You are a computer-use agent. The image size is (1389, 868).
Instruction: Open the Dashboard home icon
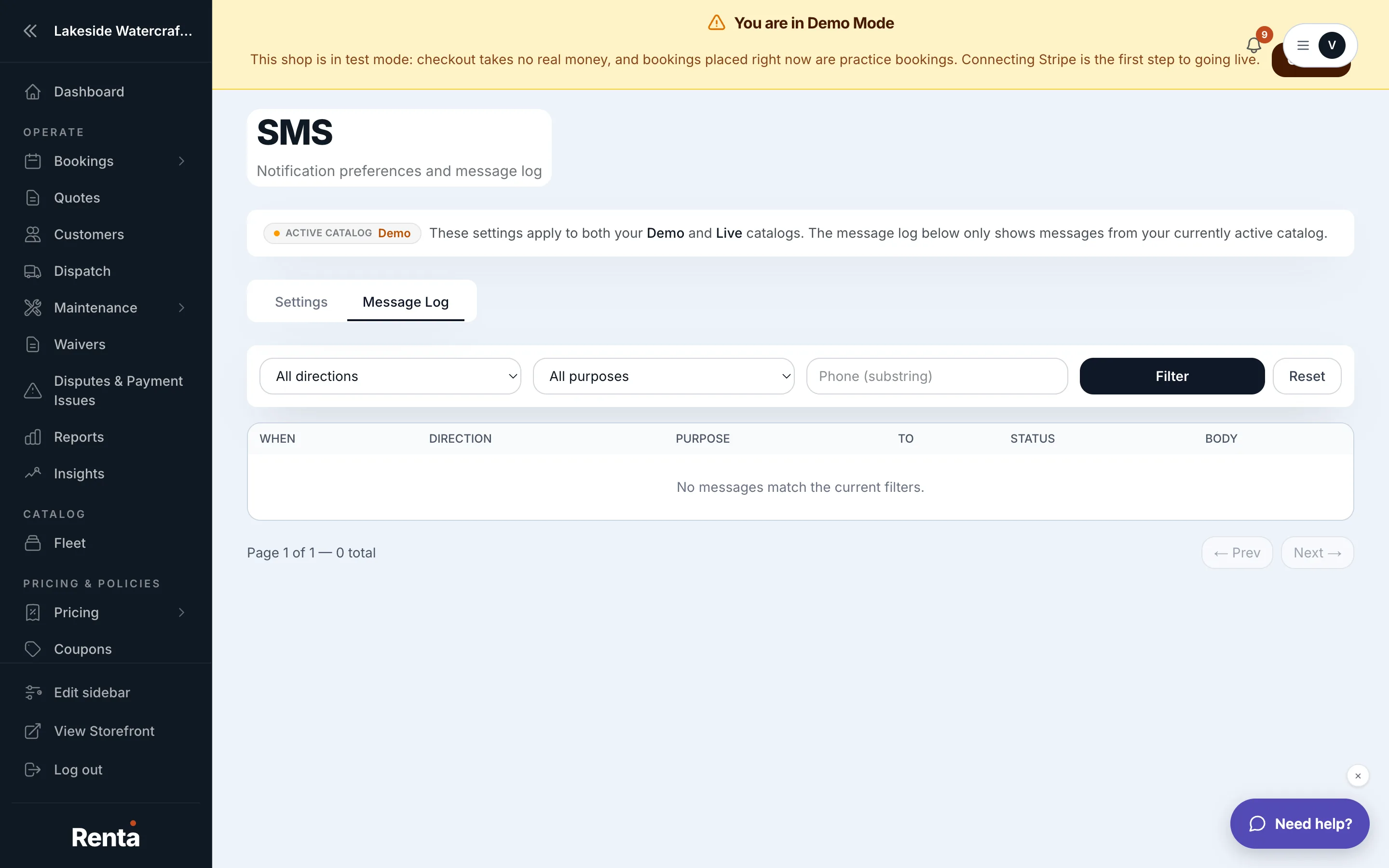[x=33, y=92]
